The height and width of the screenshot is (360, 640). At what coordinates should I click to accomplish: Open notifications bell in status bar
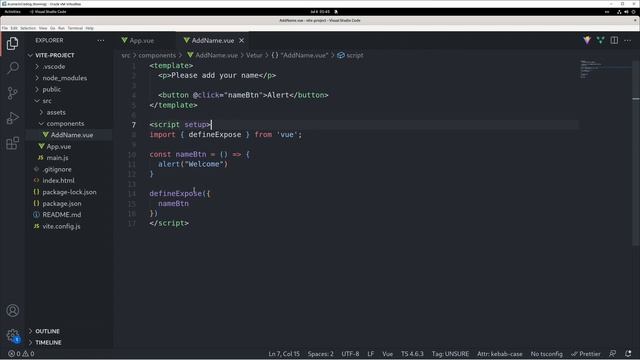click(628, 353)
